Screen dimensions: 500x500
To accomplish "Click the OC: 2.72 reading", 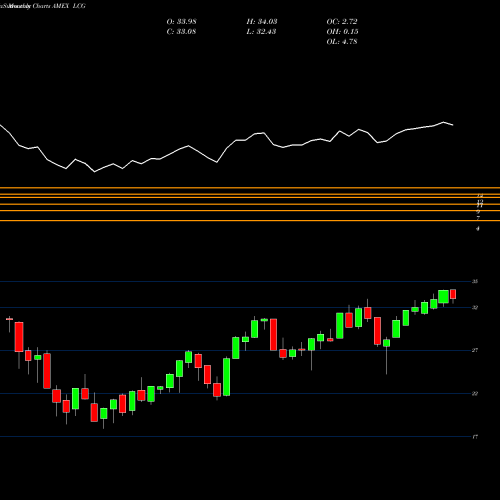I will 342,22.
